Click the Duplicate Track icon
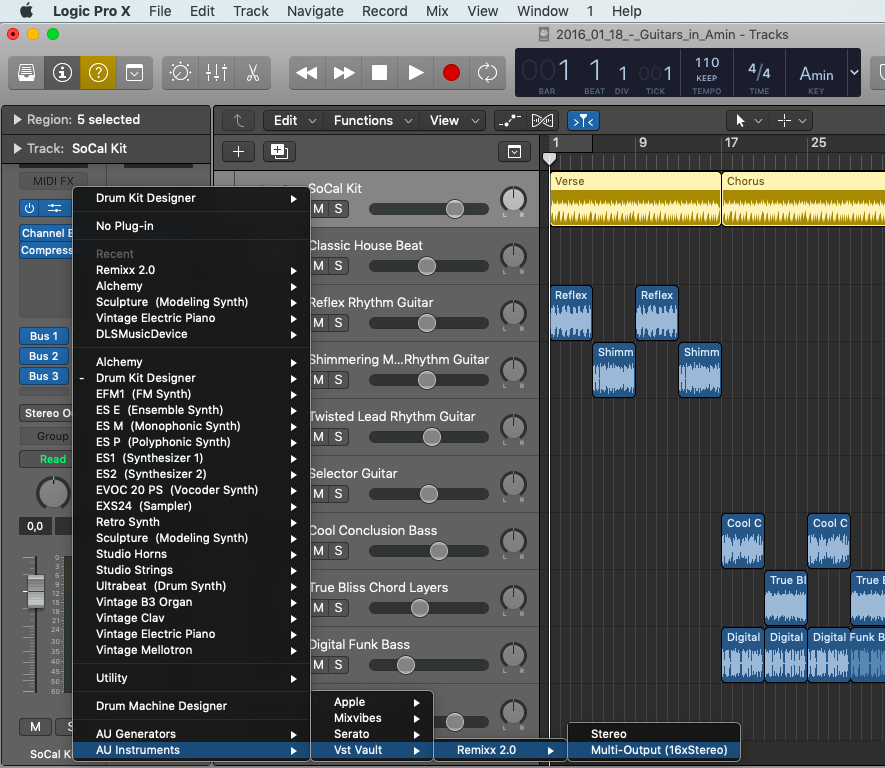885x768 pixels. [x=279, y=151]
